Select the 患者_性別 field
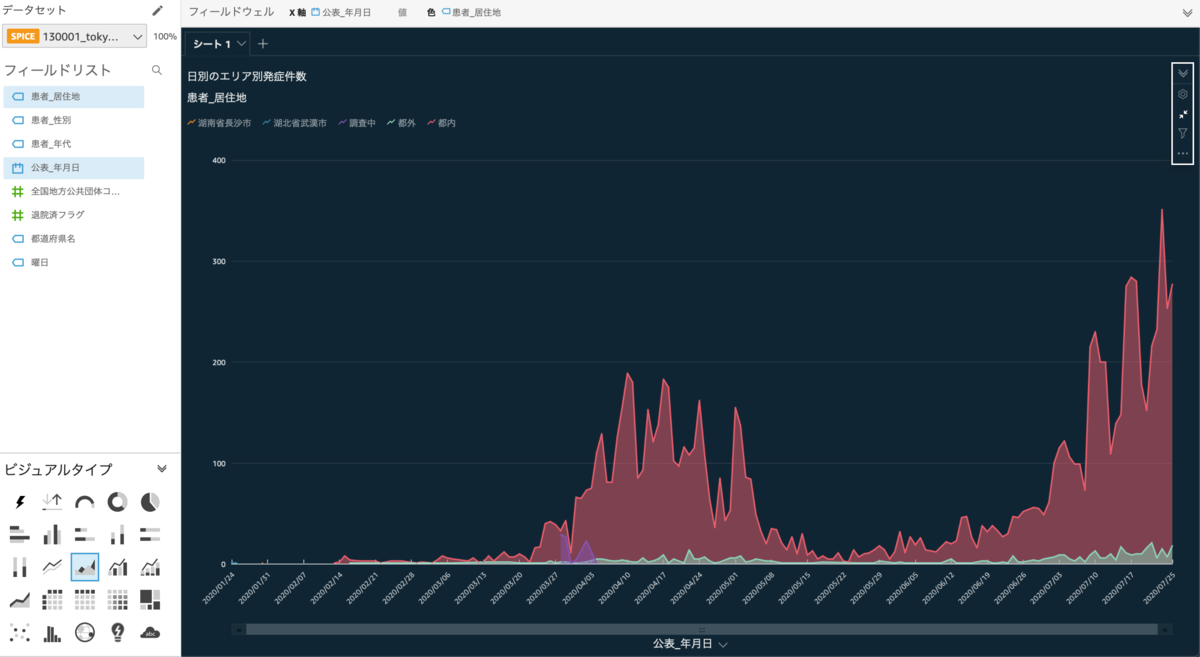This screenshot has width=1200, height=657. pos(74,120)
